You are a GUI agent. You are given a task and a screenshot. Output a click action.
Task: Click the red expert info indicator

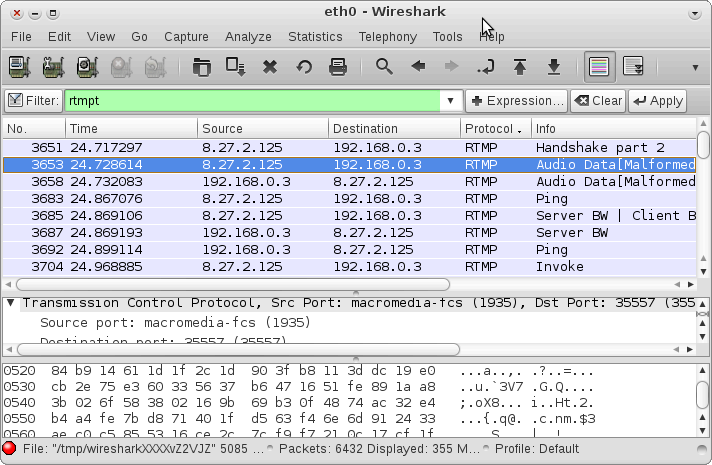[x=9, y=448]
